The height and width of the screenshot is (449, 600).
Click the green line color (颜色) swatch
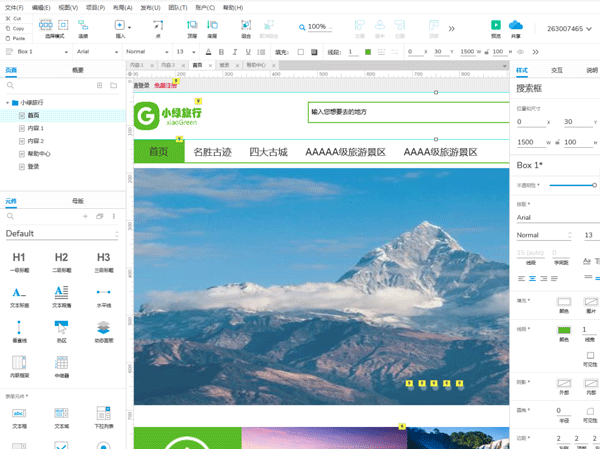tap(563, 329)
